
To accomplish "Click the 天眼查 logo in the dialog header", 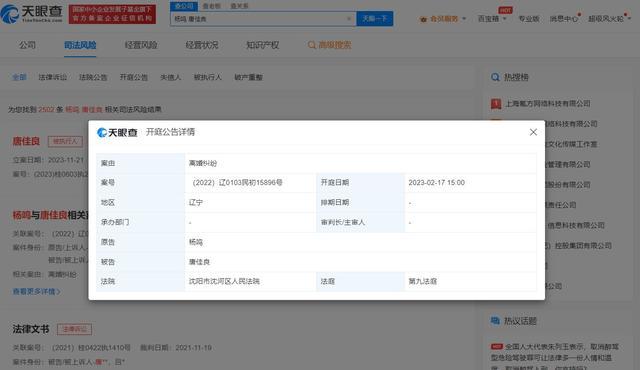I will pyautogui.click(x=117, y=133).
